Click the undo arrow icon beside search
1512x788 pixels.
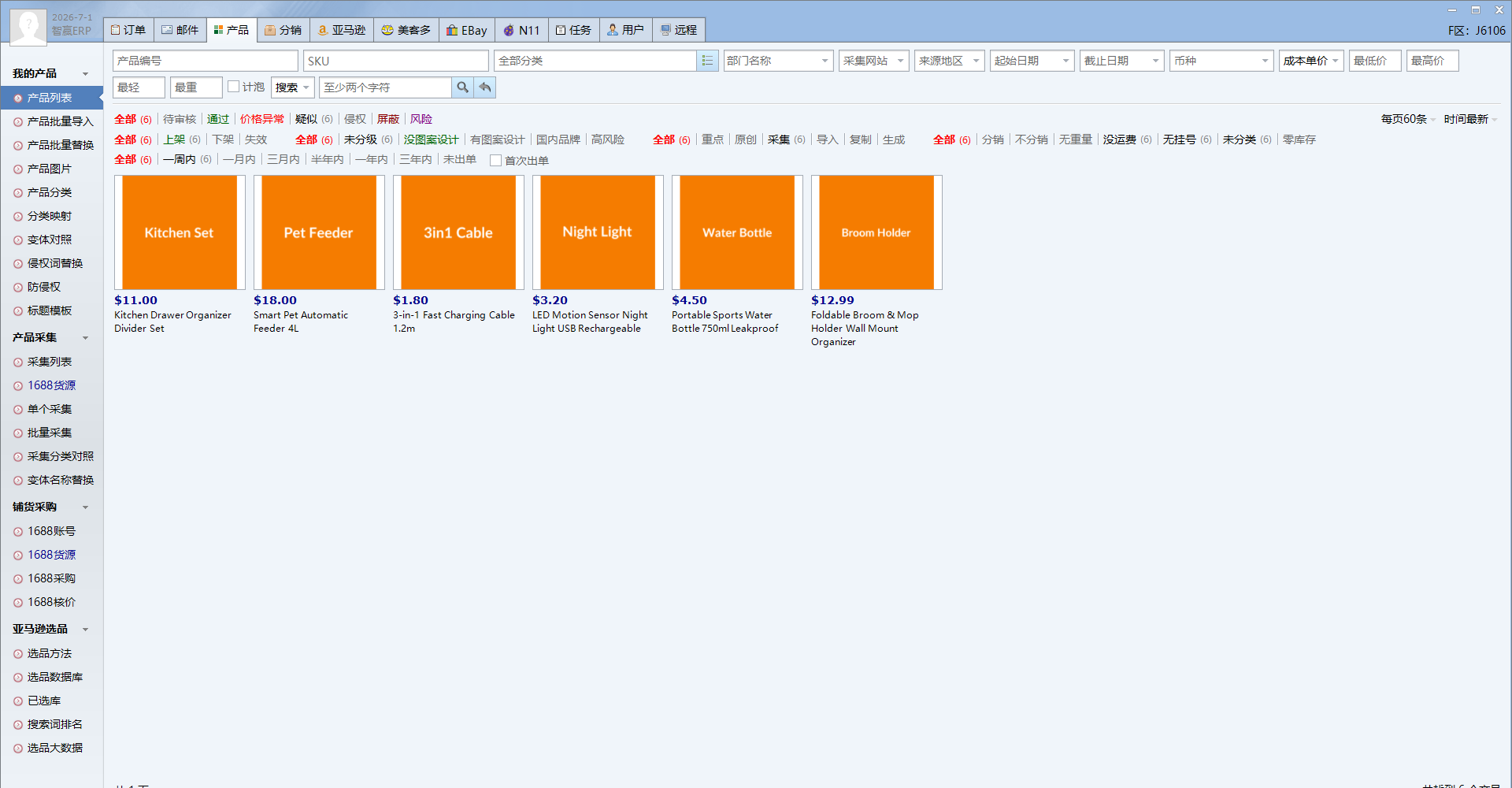[485, 87]
